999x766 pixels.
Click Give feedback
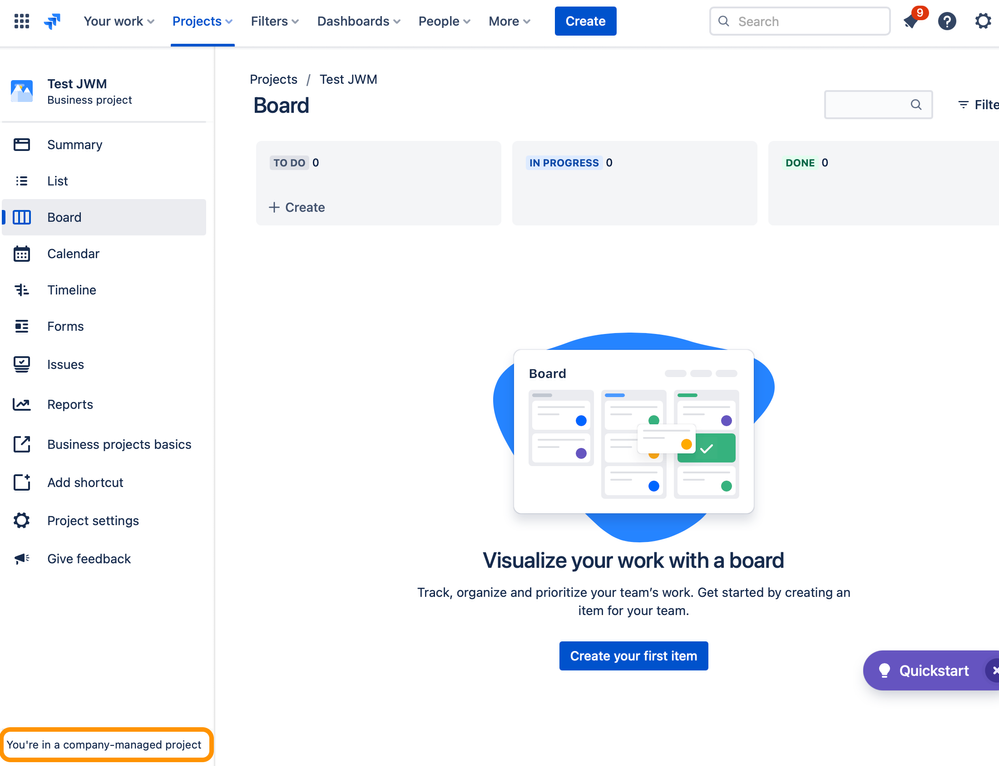104,559
